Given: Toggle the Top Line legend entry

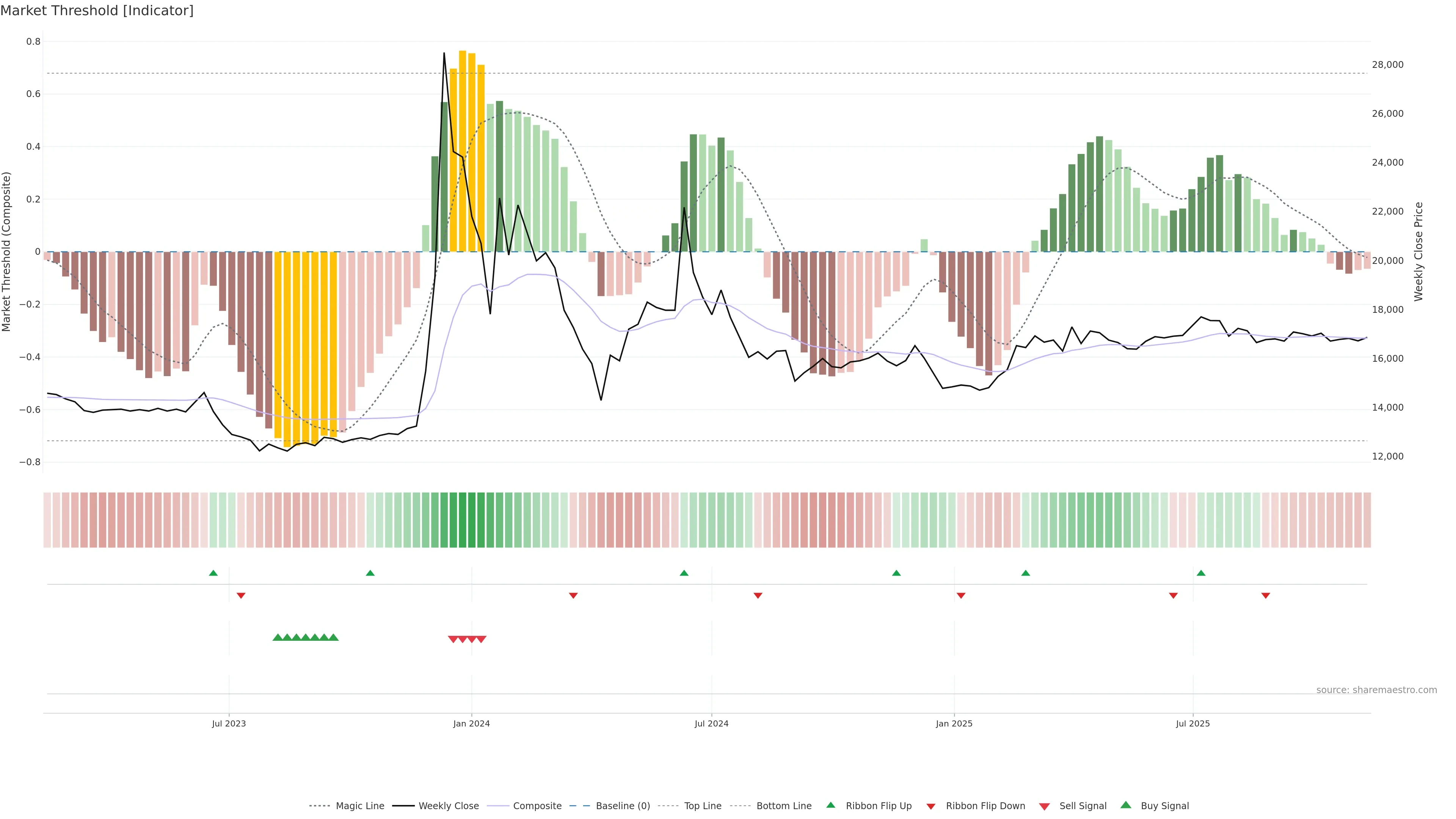Looking at the screenshot, I should [x=703, y=806].
